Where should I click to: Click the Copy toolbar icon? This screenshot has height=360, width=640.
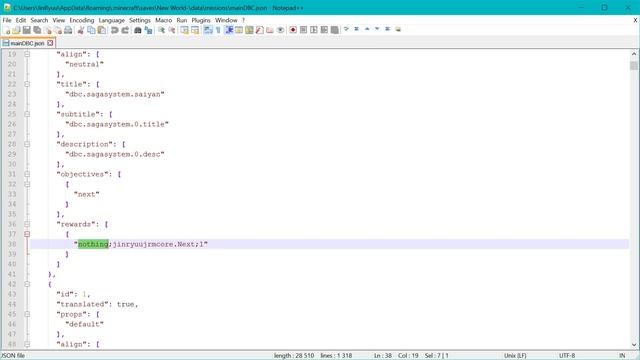[x=91, y=30]
